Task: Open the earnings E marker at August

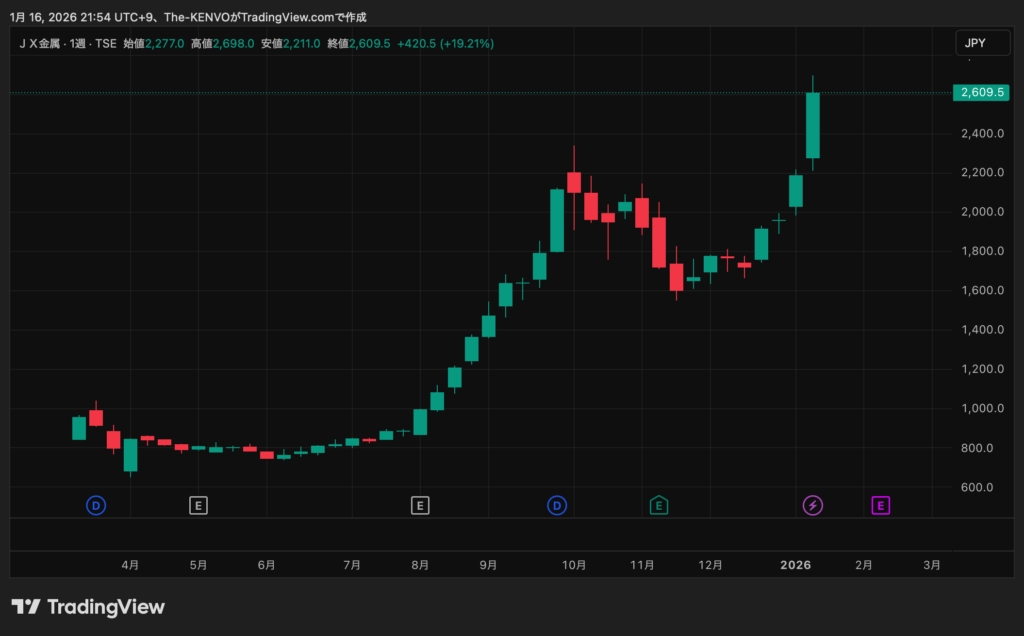Action: click(x=420, y=506)
